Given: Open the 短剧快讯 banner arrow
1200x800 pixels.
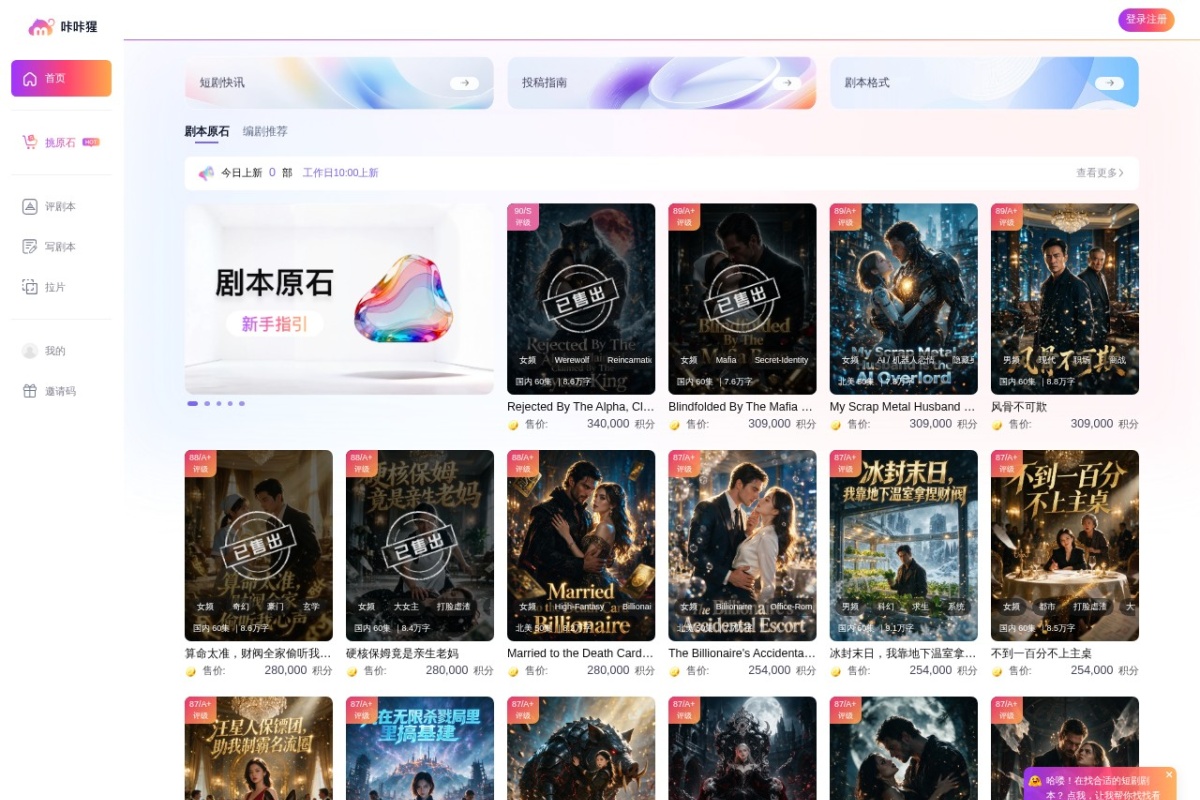Looking at the screenshot, I should coord(464,83).
